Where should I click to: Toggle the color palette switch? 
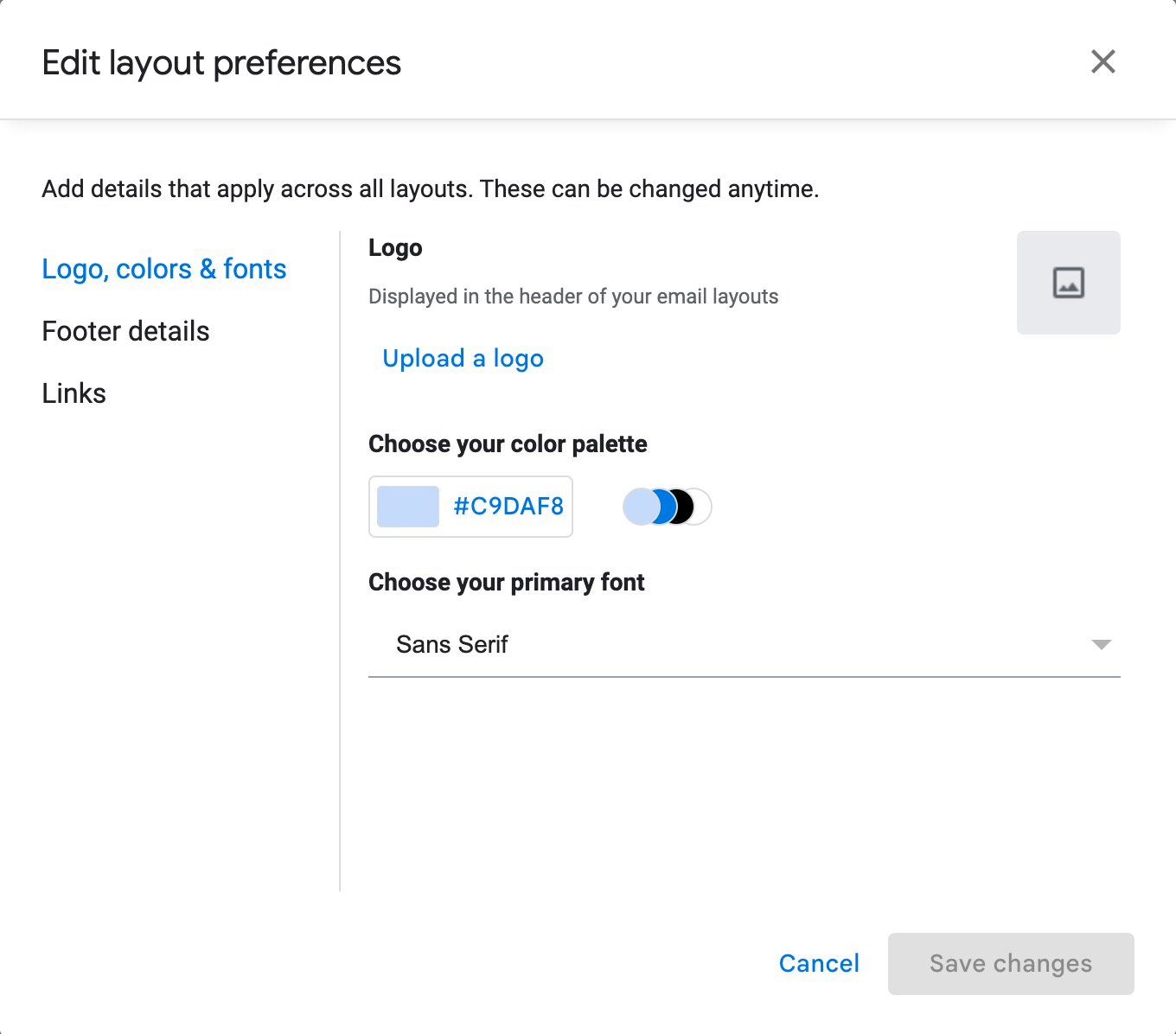(665, 507)
